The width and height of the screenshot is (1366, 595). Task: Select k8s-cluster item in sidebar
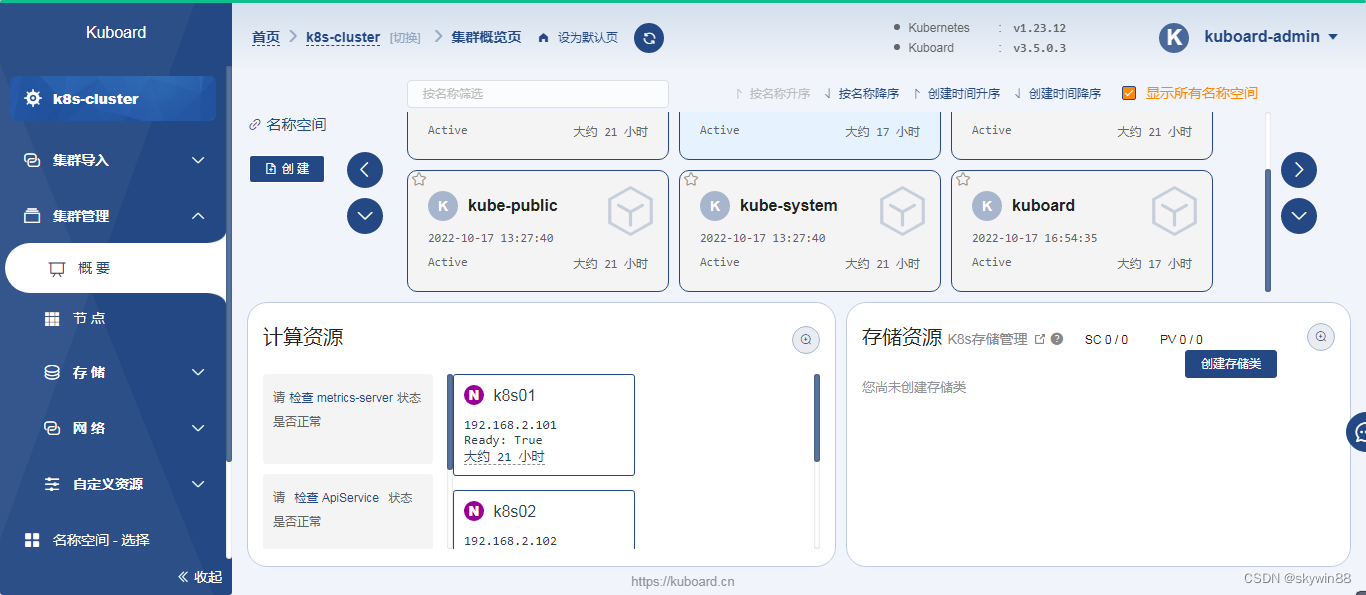coord(113,98)
